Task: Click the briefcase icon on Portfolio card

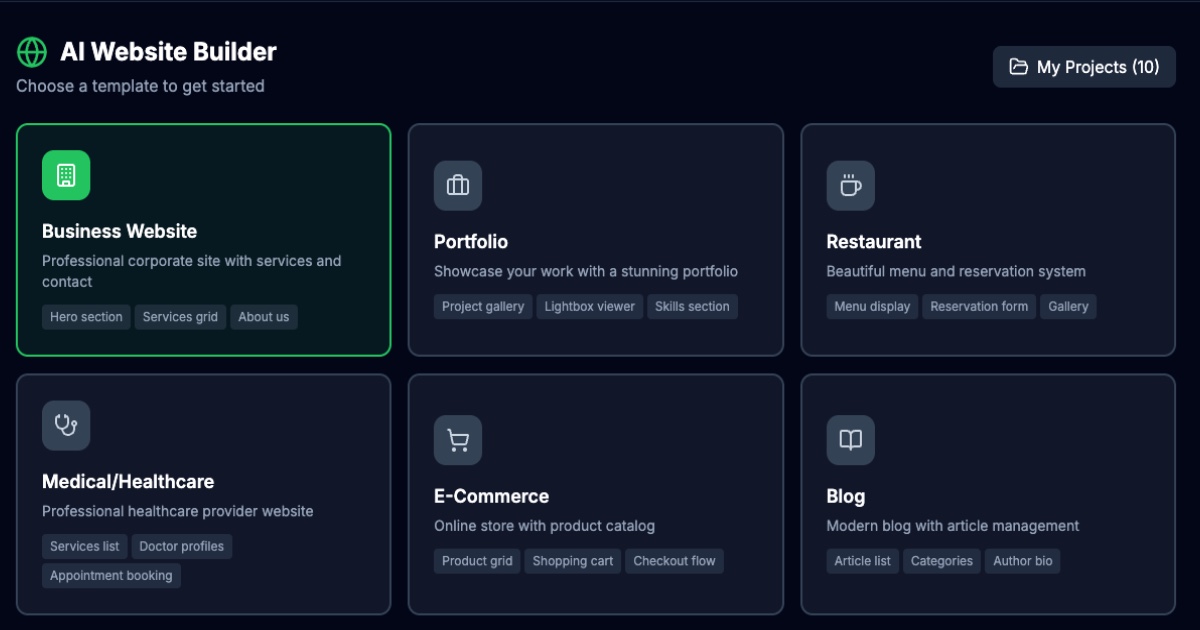Action: click(458, 185)
